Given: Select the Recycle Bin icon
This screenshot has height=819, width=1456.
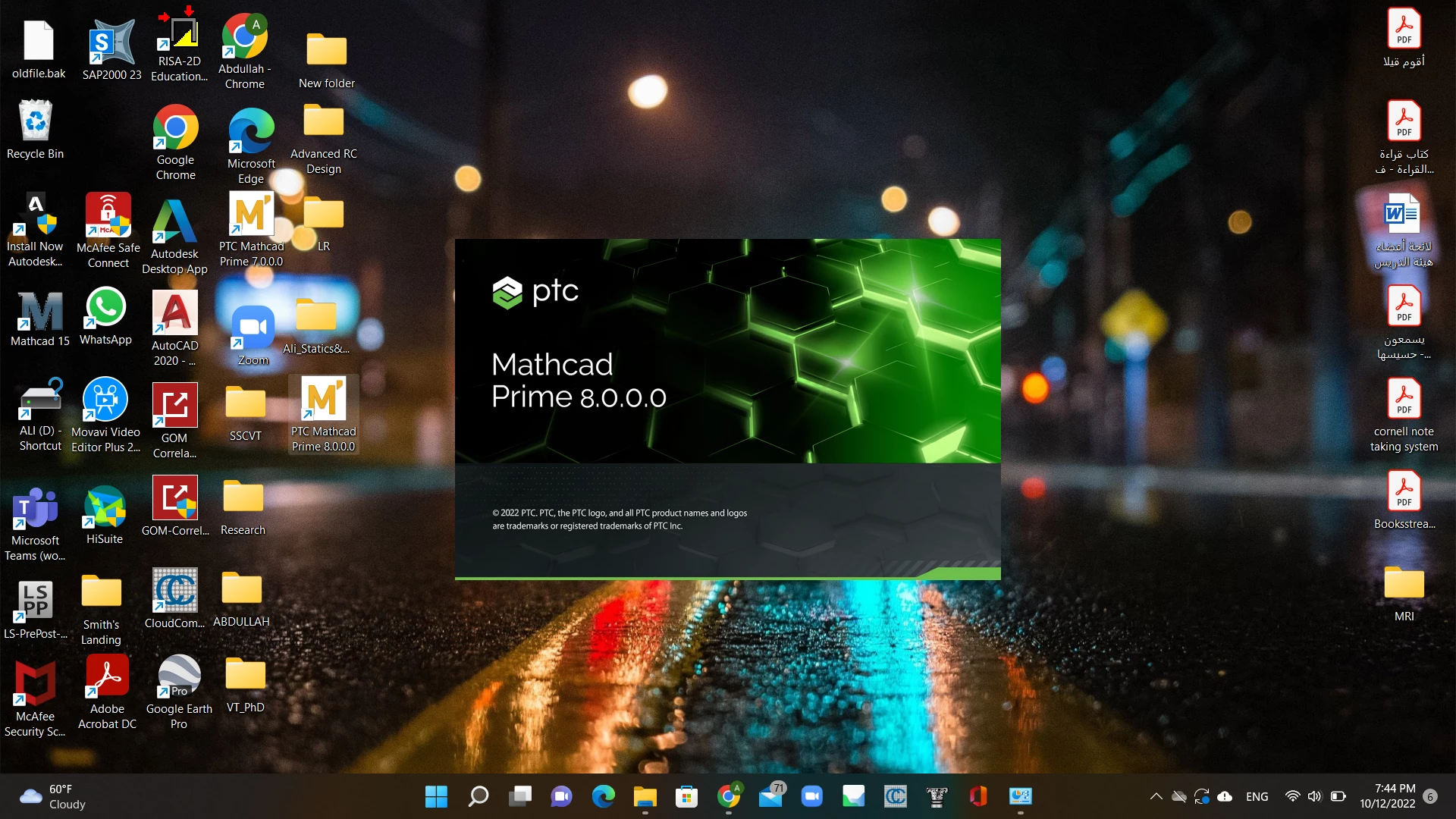Looking at the screenshot, I should coord(35,121).
